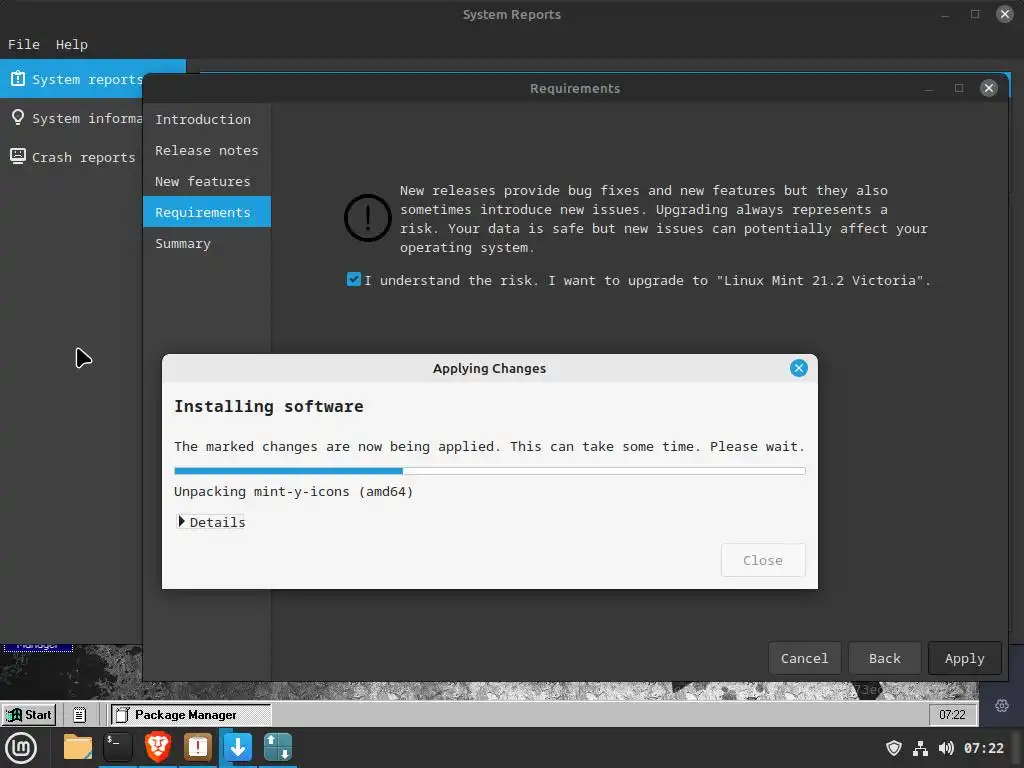Click the Close button in Applying Changes

(763, 560)
